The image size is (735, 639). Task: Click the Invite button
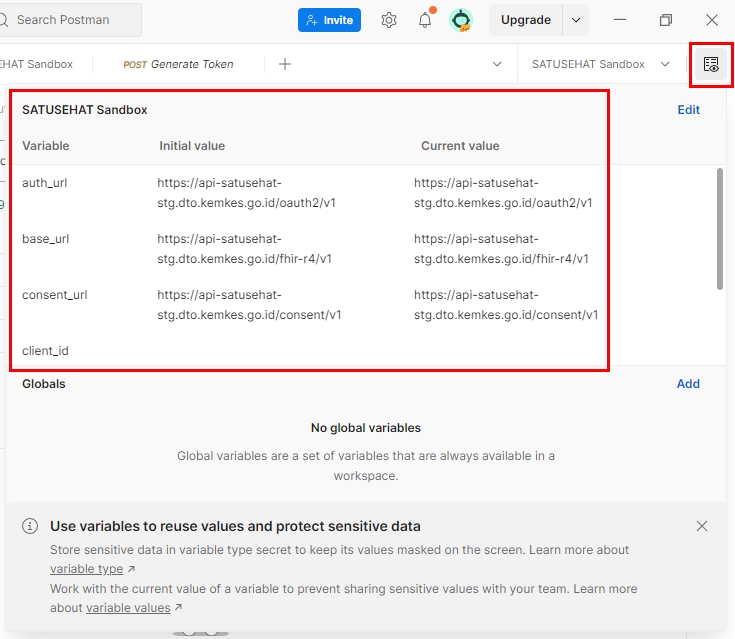click(329, 20)
